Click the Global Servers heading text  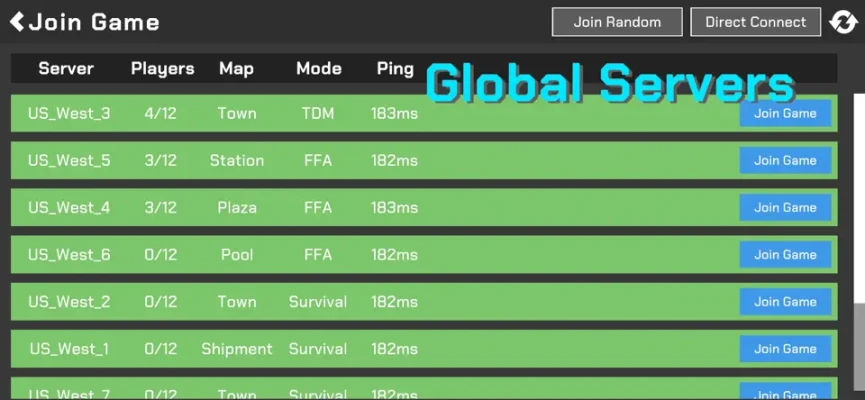(610, 84)
